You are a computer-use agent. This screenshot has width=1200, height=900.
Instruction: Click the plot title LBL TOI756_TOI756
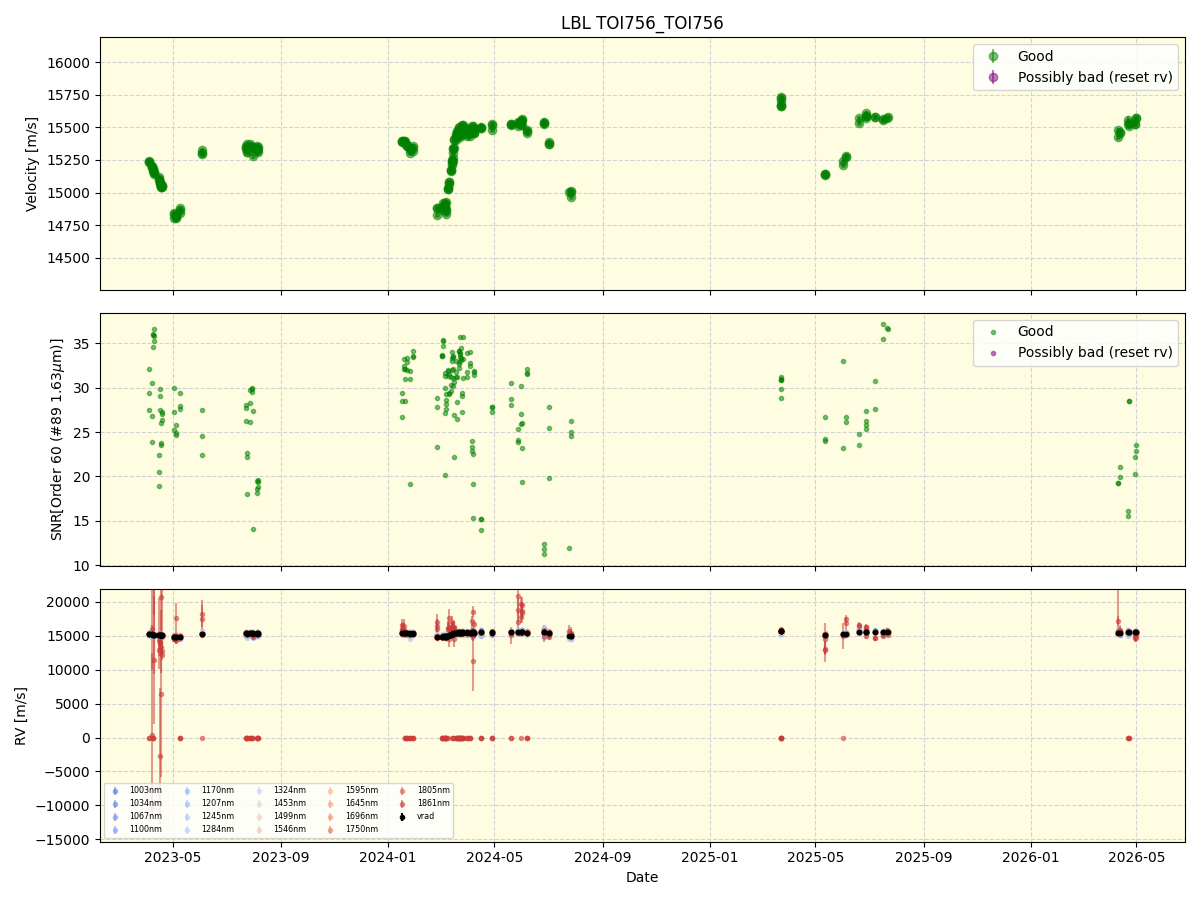[642, 23]
